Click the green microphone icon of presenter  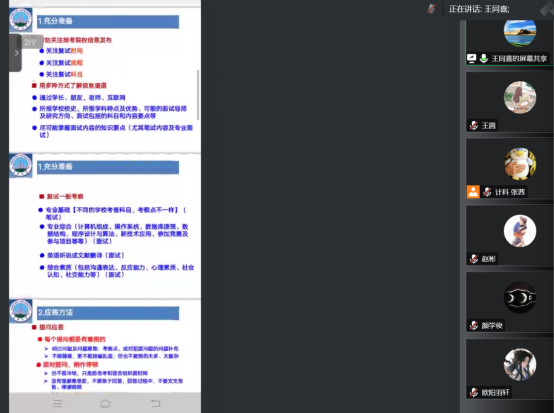click(x=484, y=58)
